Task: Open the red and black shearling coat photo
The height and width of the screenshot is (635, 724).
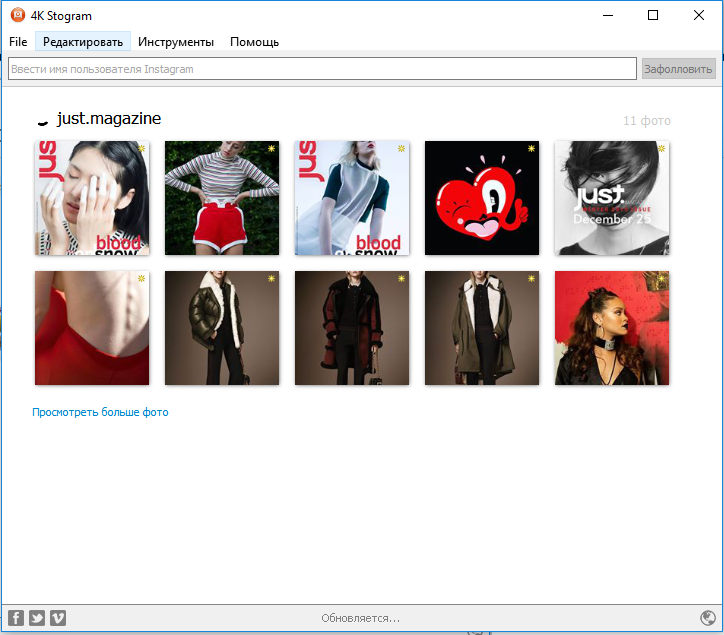Action: click(352, 328)
